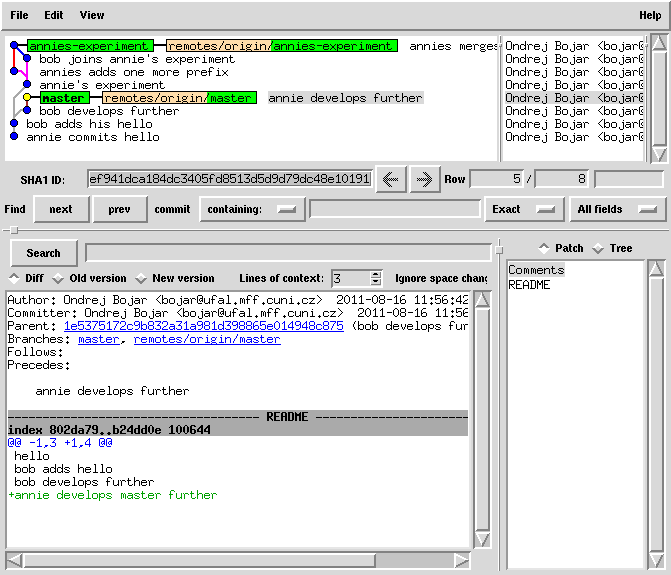Open the View menu
671x575 pixels.
click(x=91, y=15)
